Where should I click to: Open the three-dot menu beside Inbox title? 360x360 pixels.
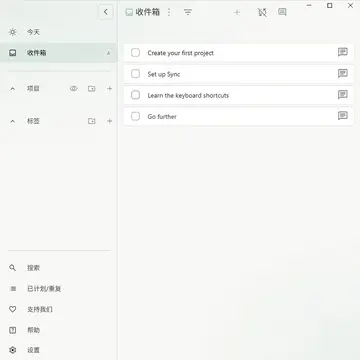coord(169,12)
